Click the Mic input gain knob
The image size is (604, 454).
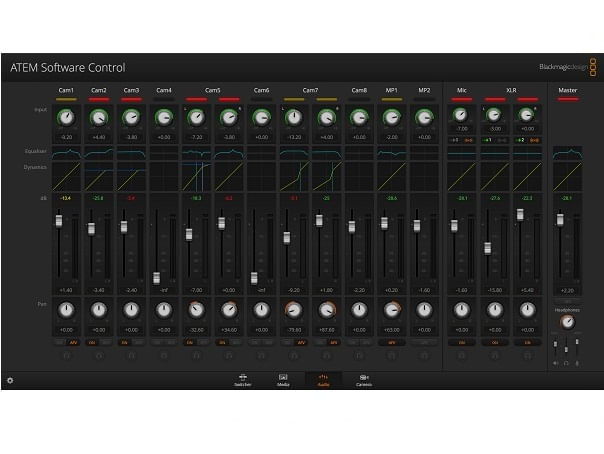pos(460,115)
